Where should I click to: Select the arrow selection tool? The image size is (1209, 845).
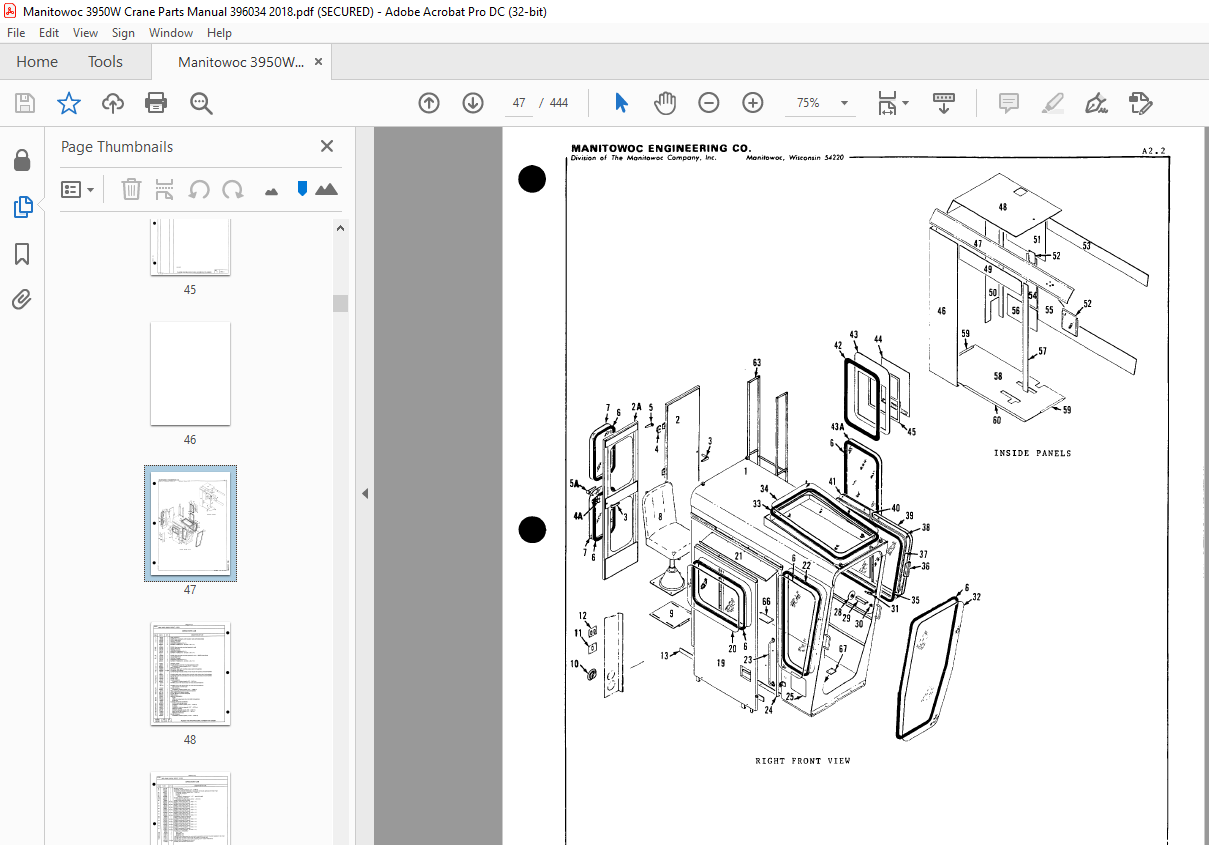pyautogui.click(x=621, y=103)
